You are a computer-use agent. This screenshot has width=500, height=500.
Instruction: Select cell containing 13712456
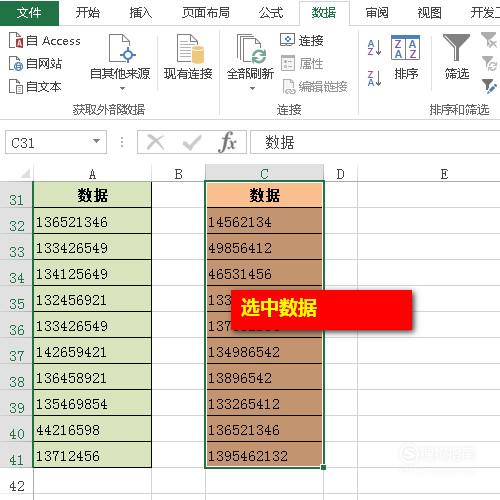point(92,455)
